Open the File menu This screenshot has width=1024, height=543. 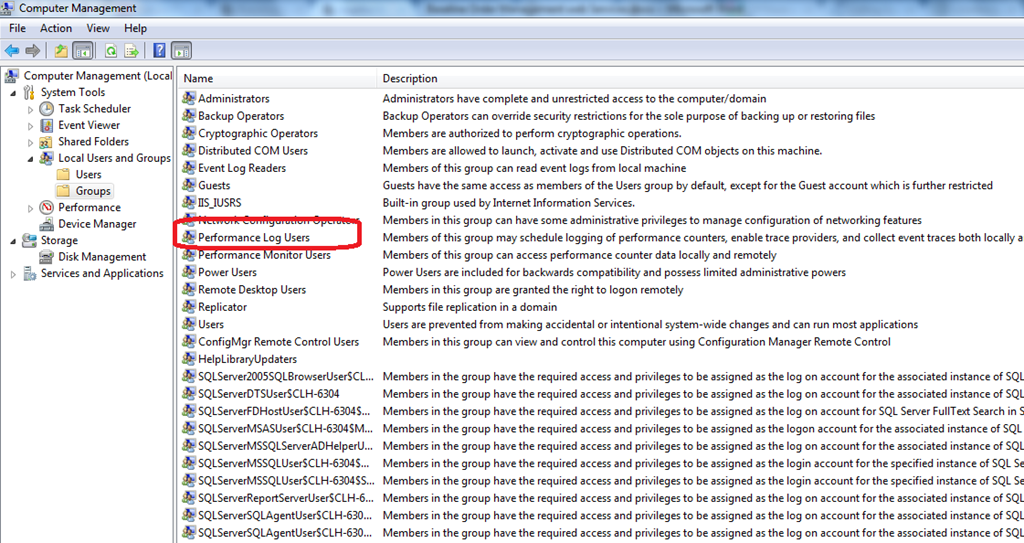tap(18, 28)
